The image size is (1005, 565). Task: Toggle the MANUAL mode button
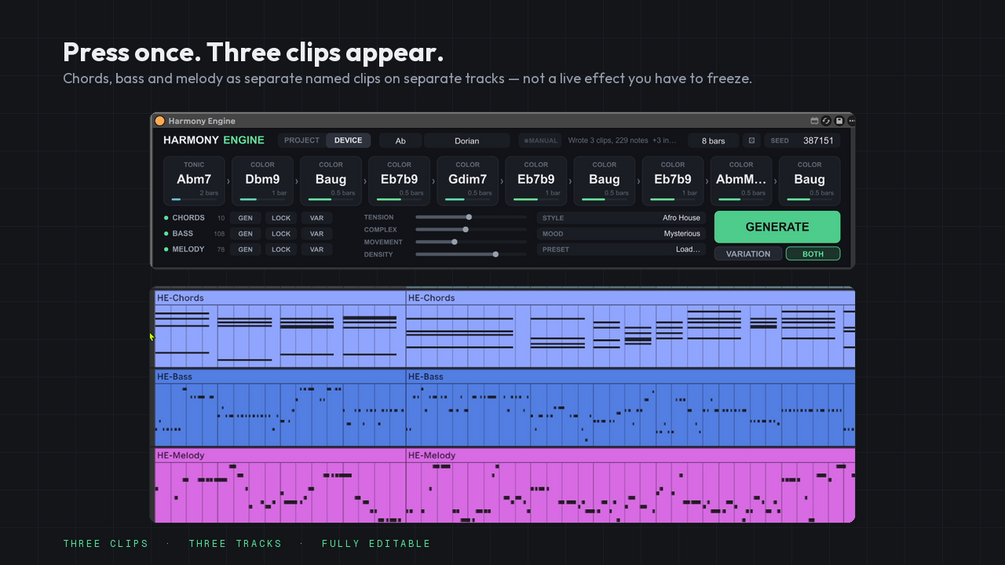[x=540, y=140]
